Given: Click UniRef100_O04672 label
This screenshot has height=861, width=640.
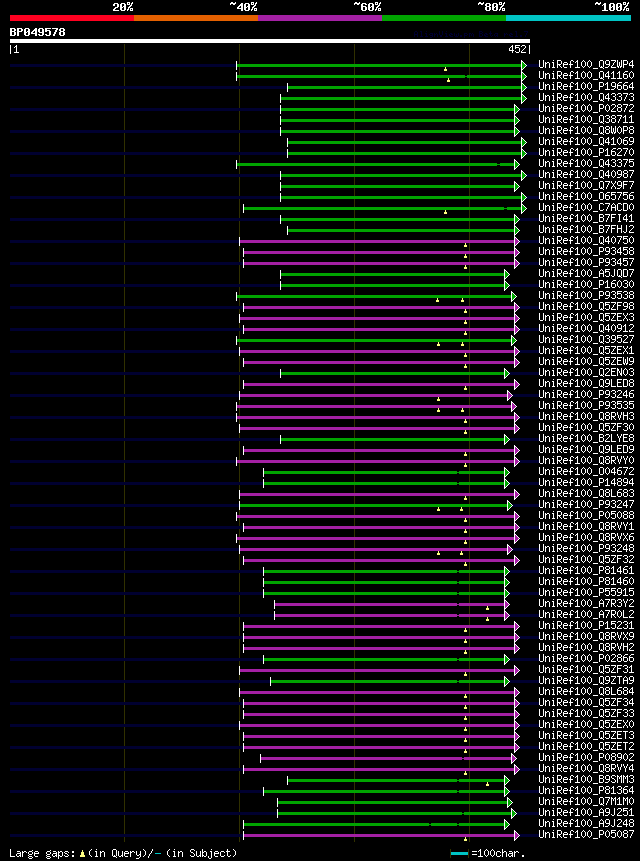Looking at the screenshot, I should (x=586, y=471).
